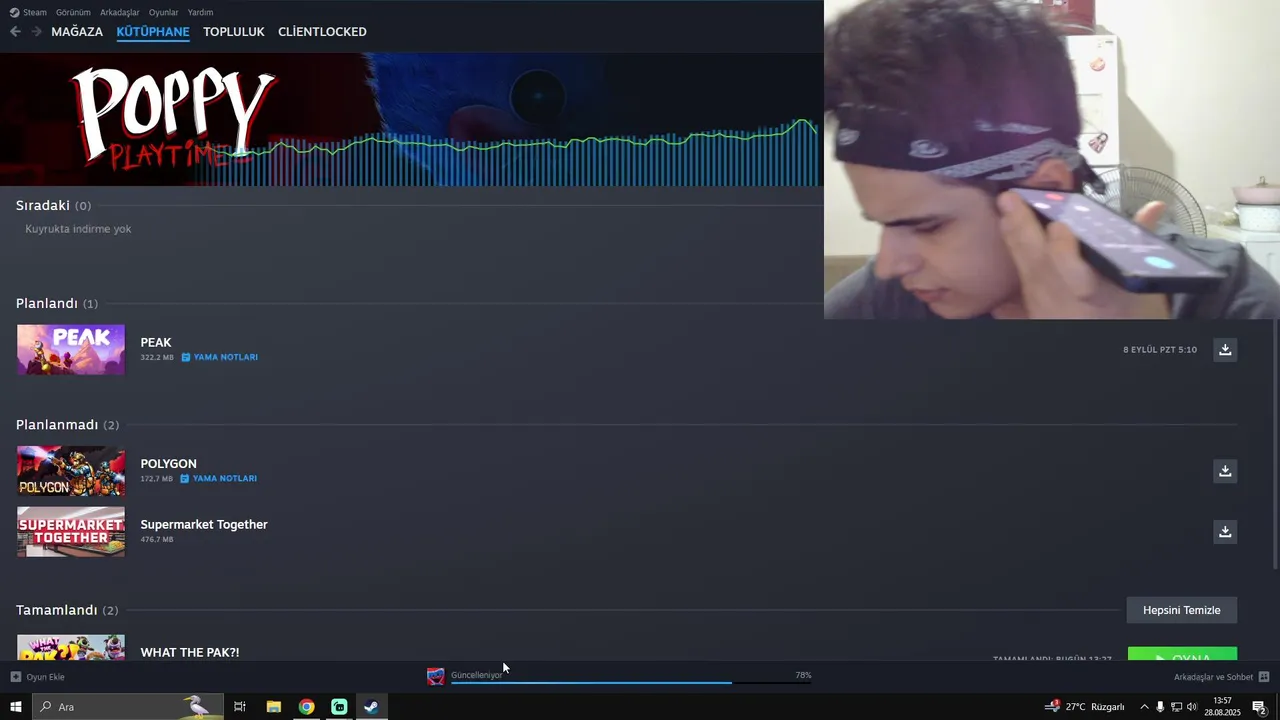Open Google Chrome from the taskbar

tap(306, 707)
